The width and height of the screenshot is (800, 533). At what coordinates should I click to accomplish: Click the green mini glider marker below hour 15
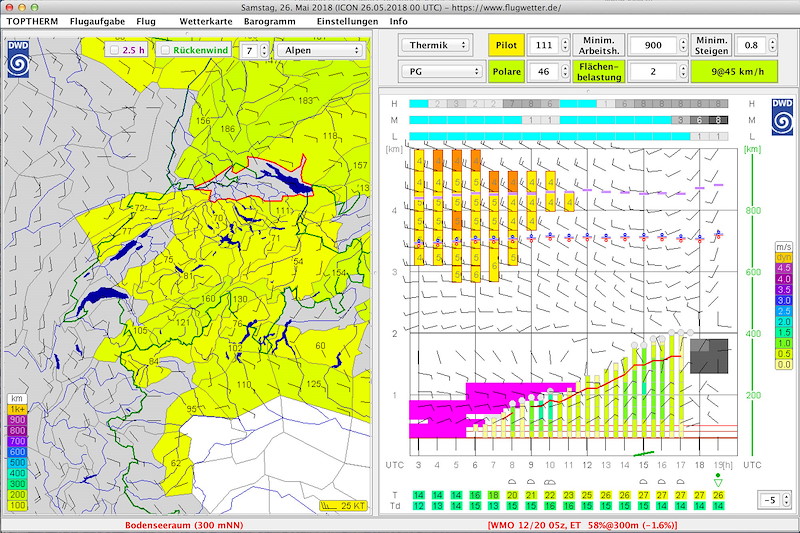(643, 453)
